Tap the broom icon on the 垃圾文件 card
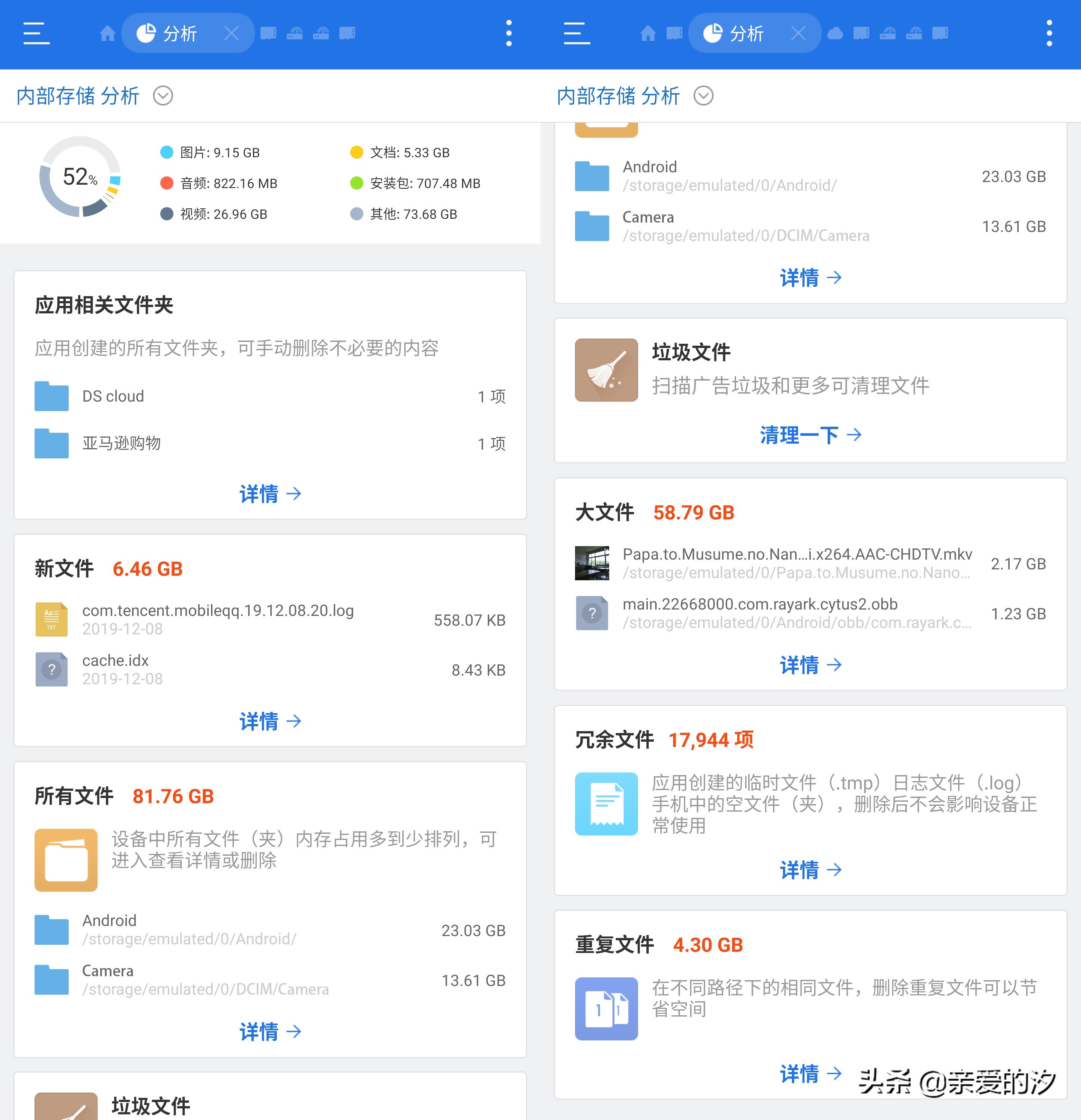The width and height of the screenshot is (1081, 1120). pyautogui.click(x=606, y=369)
